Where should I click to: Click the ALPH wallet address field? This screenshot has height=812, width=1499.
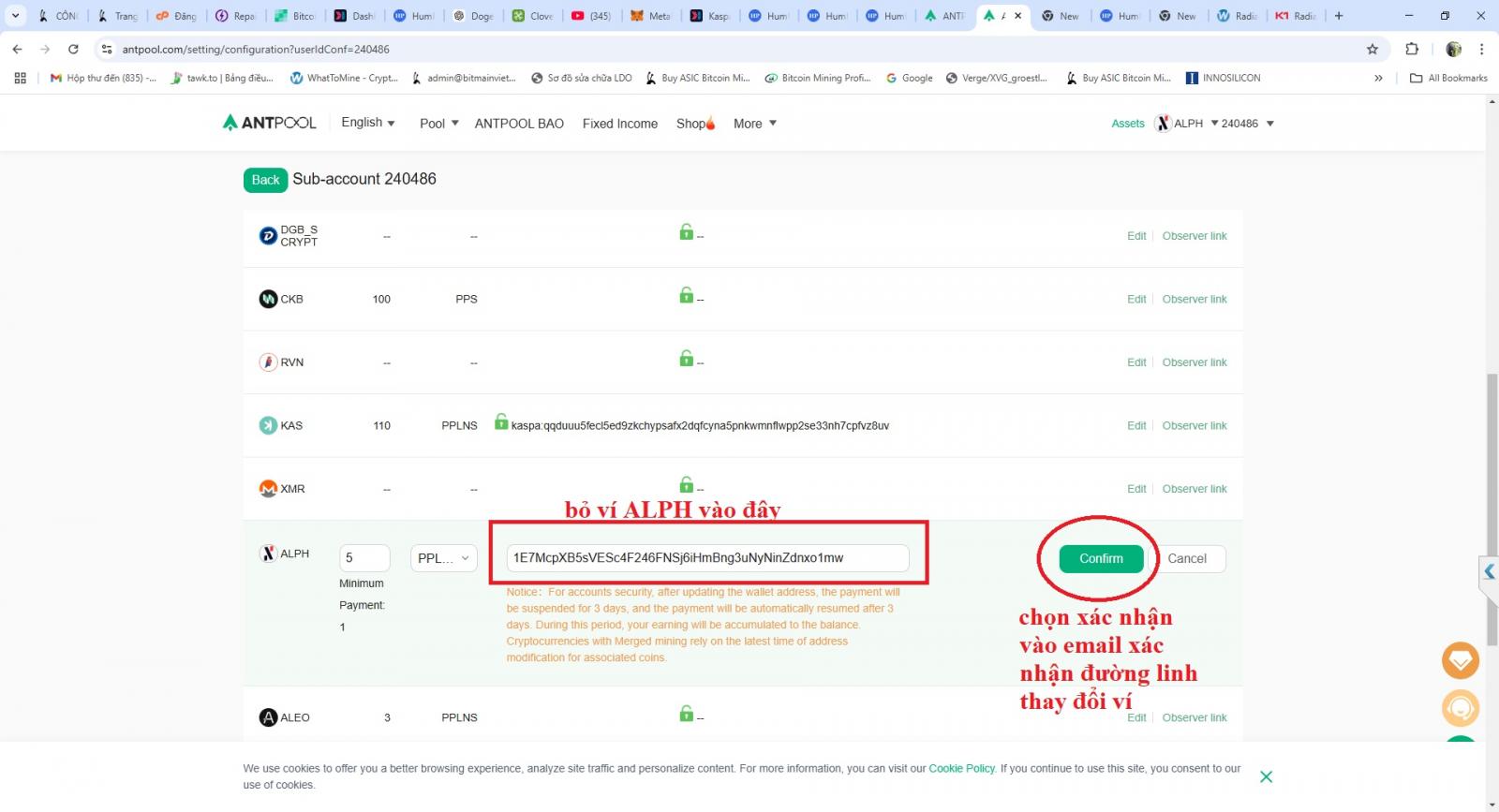(x=707, y=557)
